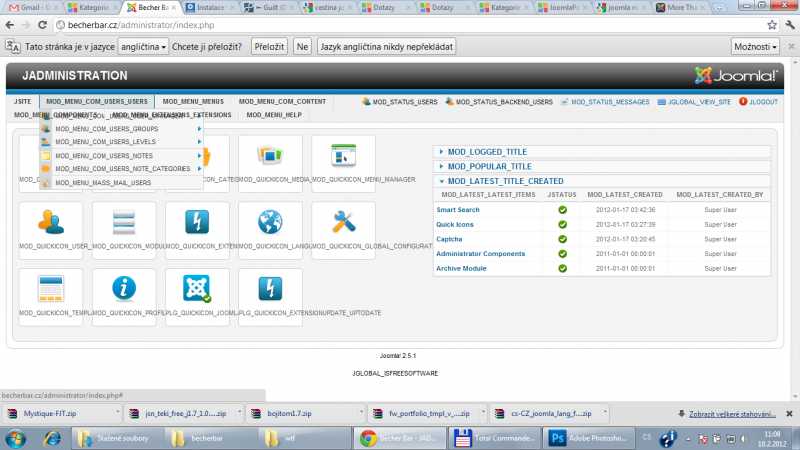
Task: Open the template manager quick icon
Action: 50,289
